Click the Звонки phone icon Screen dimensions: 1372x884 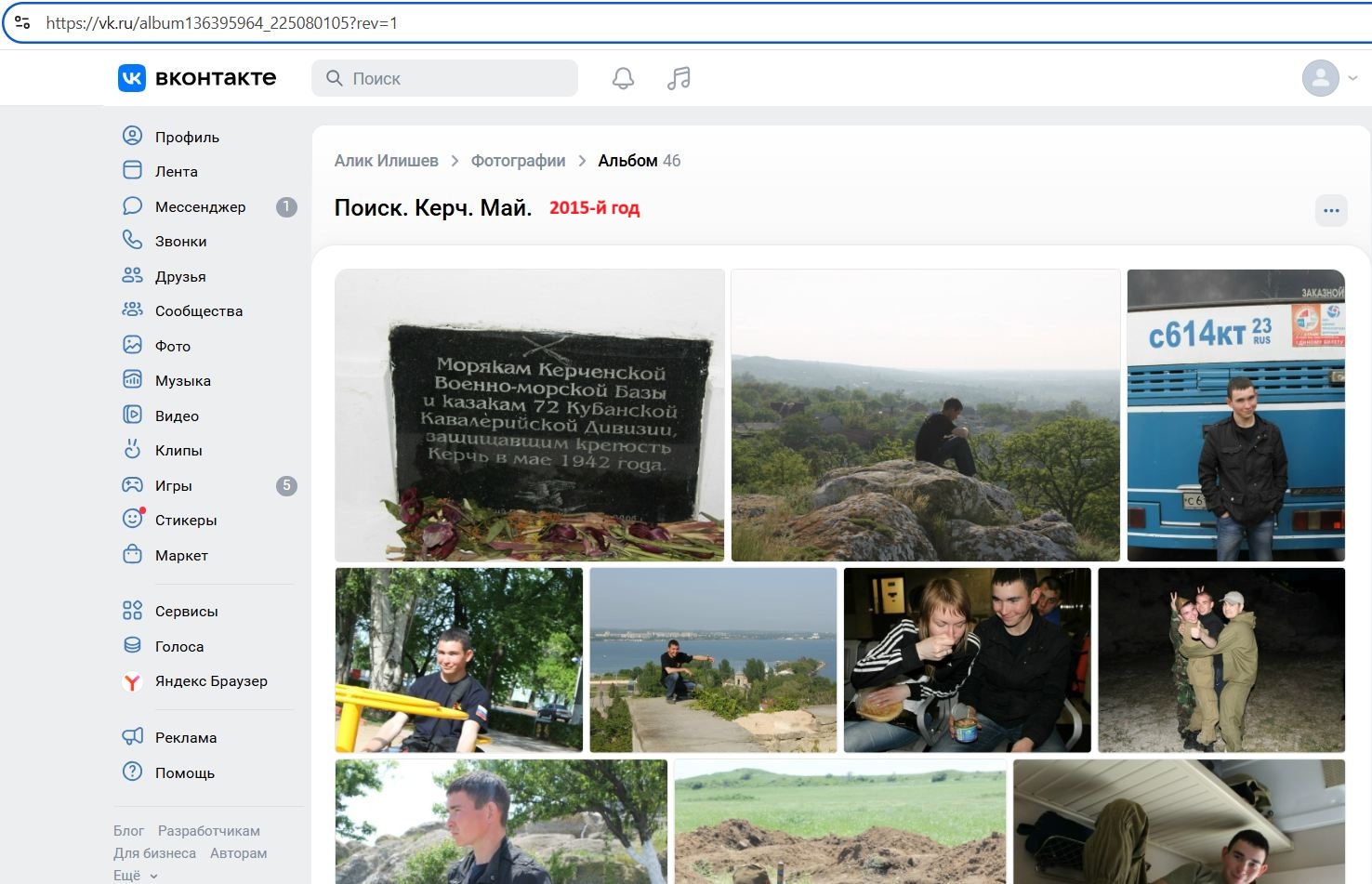click(x=133, y=241)
